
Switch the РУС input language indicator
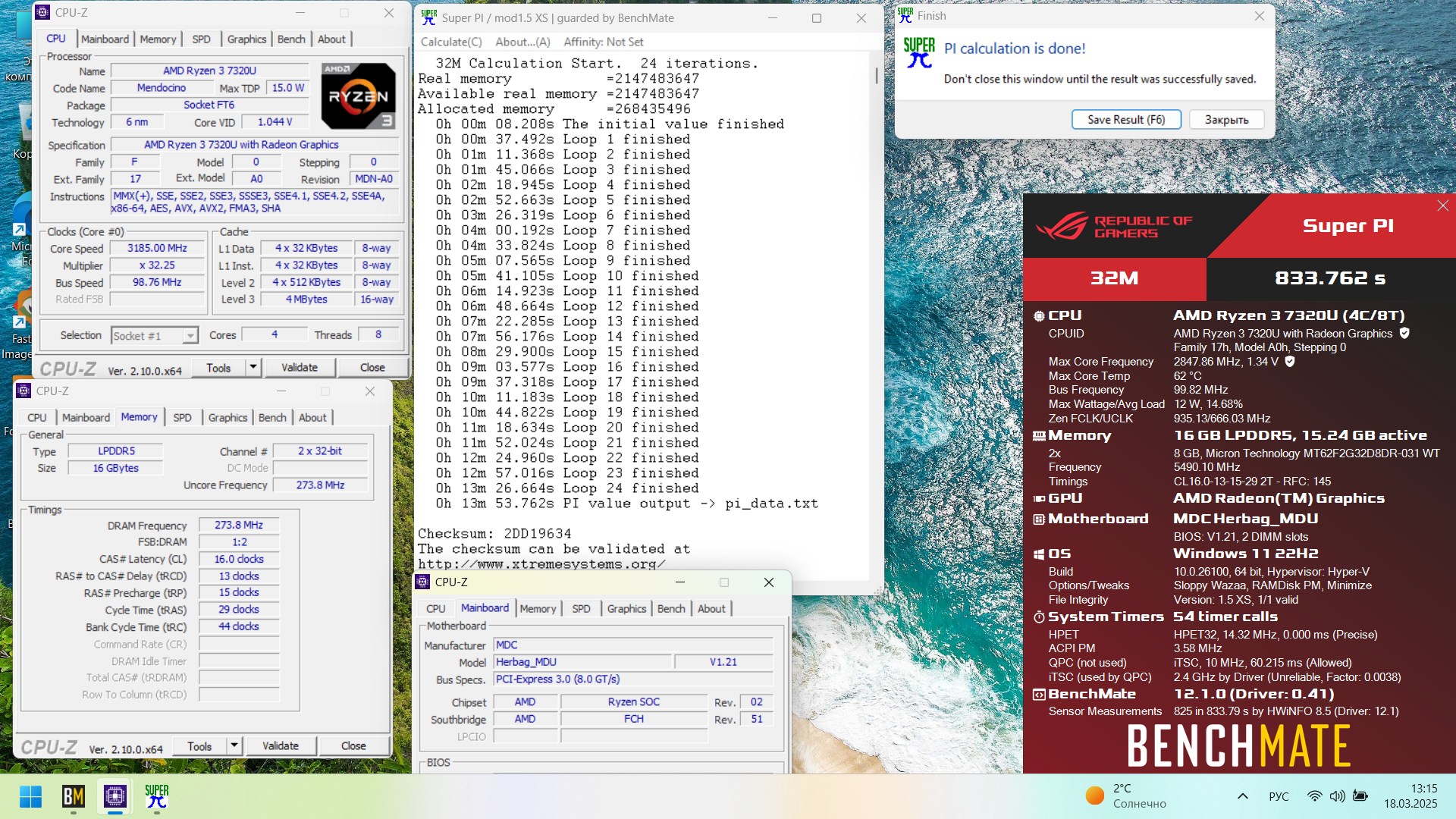1279,796
